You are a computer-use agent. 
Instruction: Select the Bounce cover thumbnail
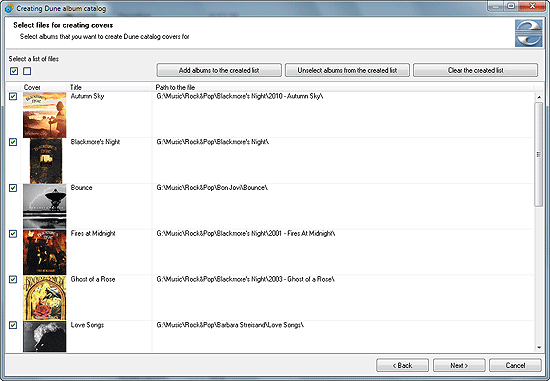click(45, 206)
